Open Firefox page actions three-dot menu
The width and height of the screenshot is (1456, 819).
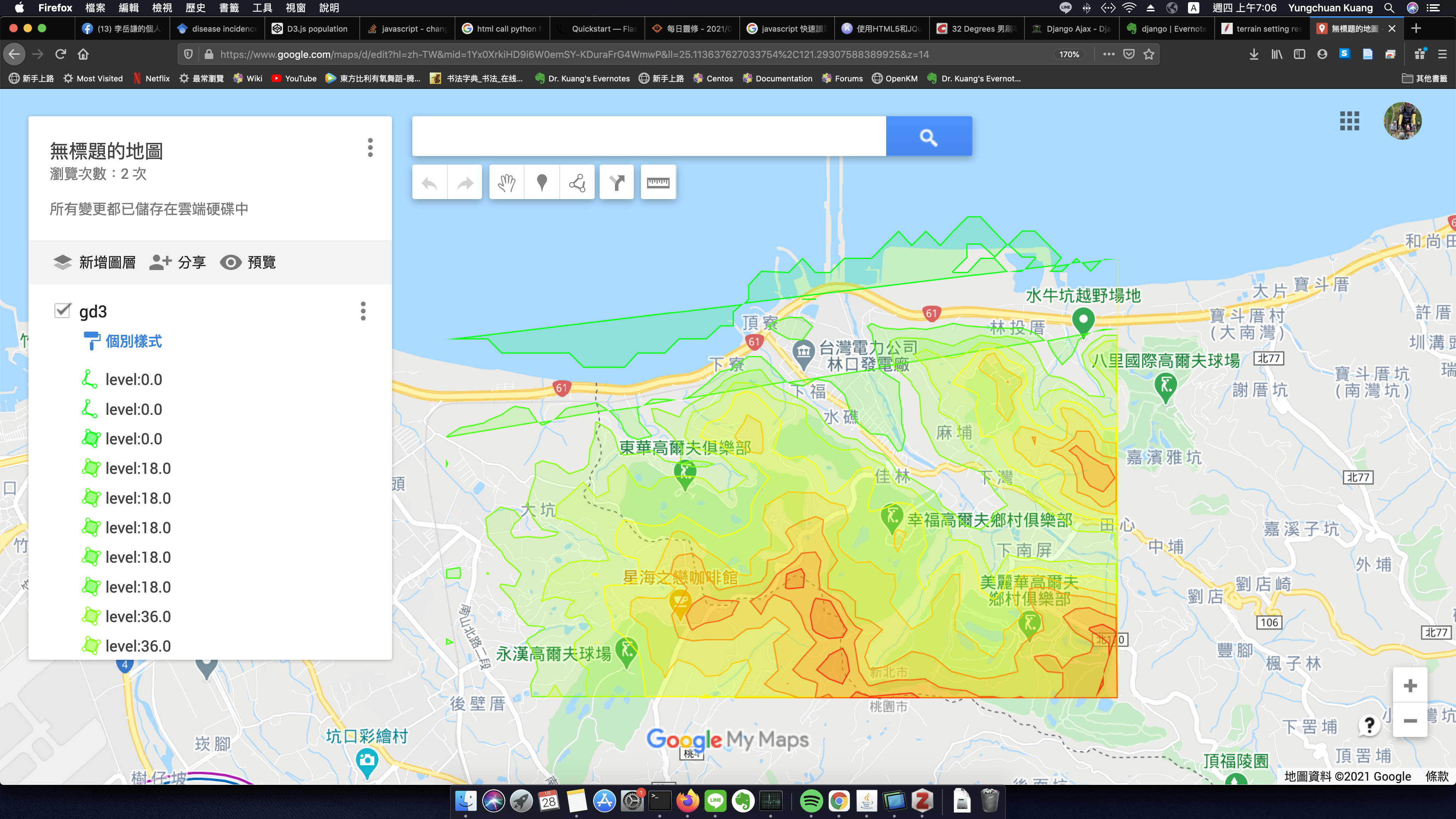pos(1108,54)
